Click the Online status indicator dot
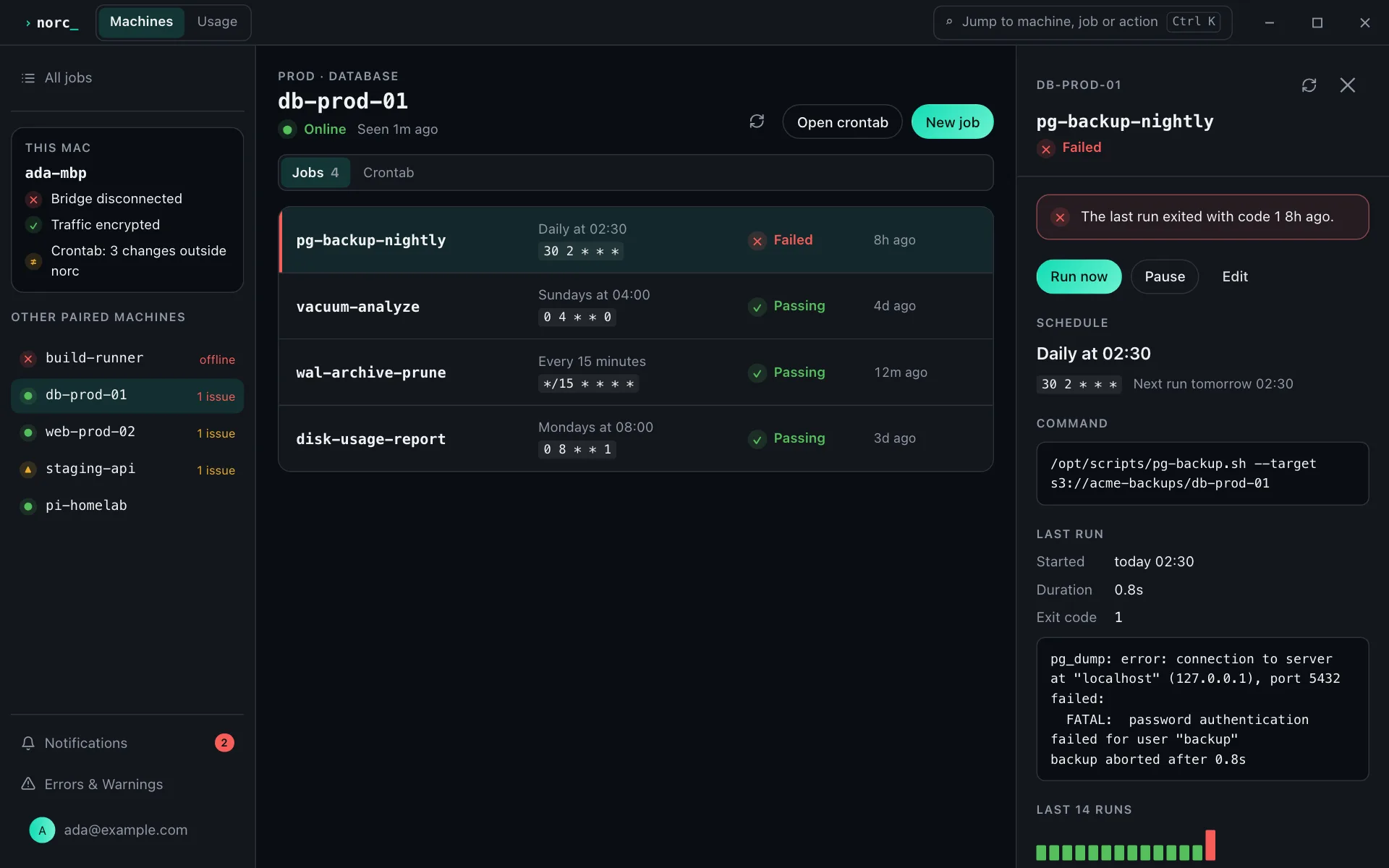The height and width of the screenshot is (868, 1389). (x=287, y=129)
